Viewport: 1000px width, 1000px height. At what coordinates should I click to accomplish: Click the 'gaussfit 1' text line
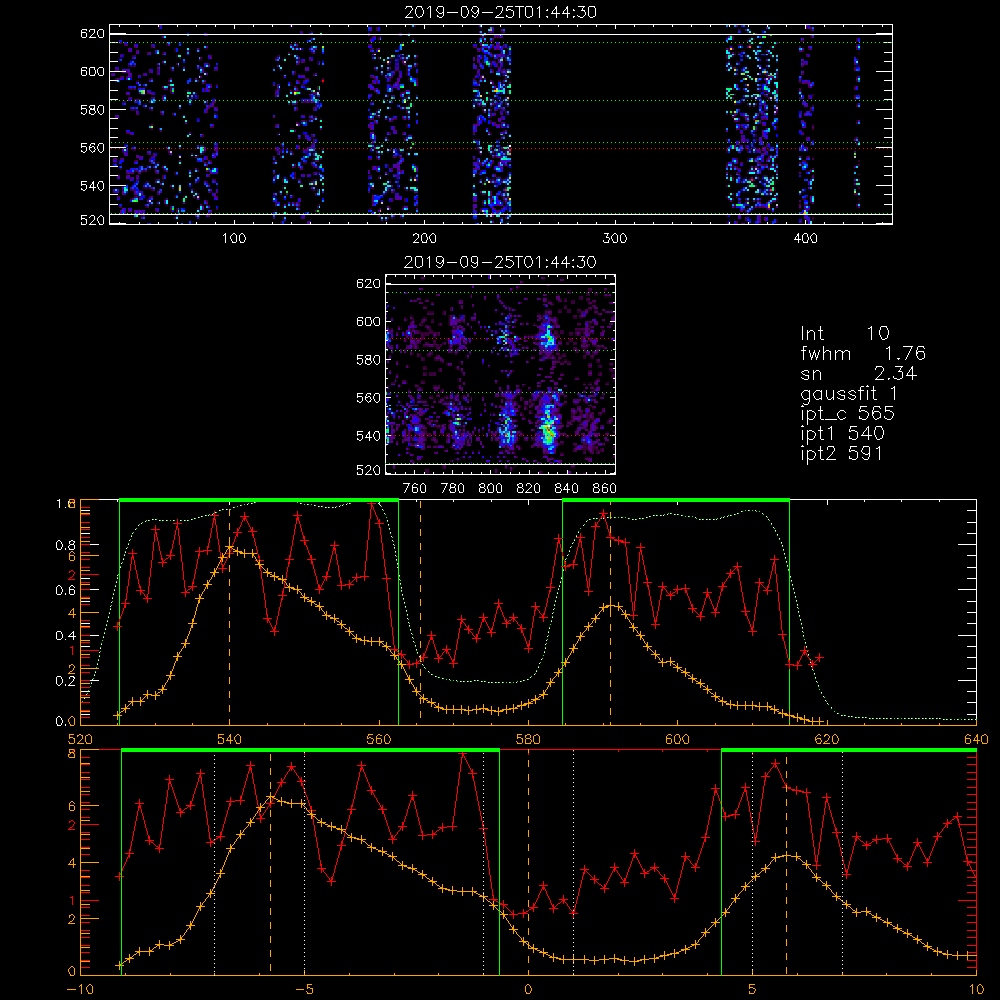click(849, 393)
